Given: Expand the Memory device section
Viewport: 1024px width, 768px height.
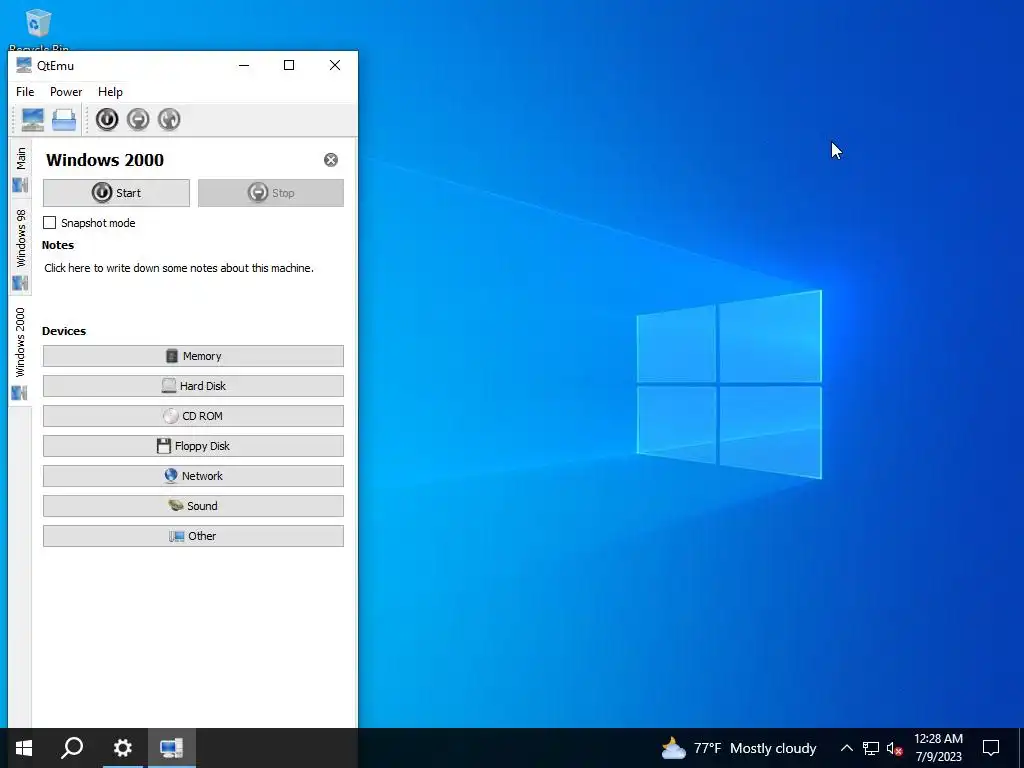Looking at the screenshot, I should (x=193, y=356).
